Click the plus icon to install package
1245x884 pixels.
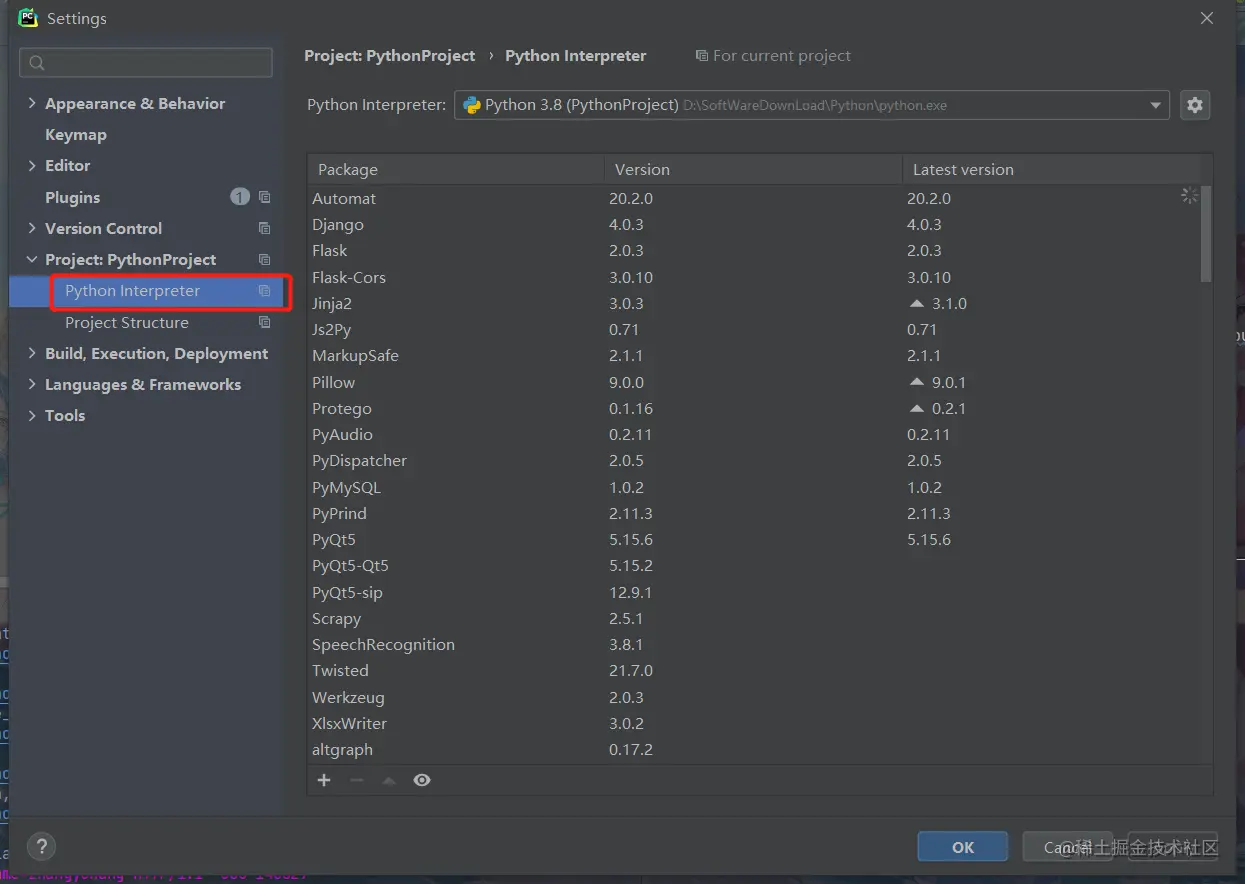[x=324, y=780]
